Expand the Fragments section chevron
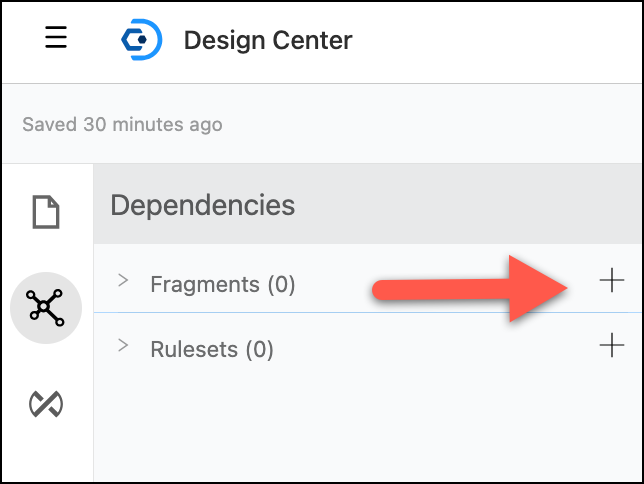 (x=123, y=281)
